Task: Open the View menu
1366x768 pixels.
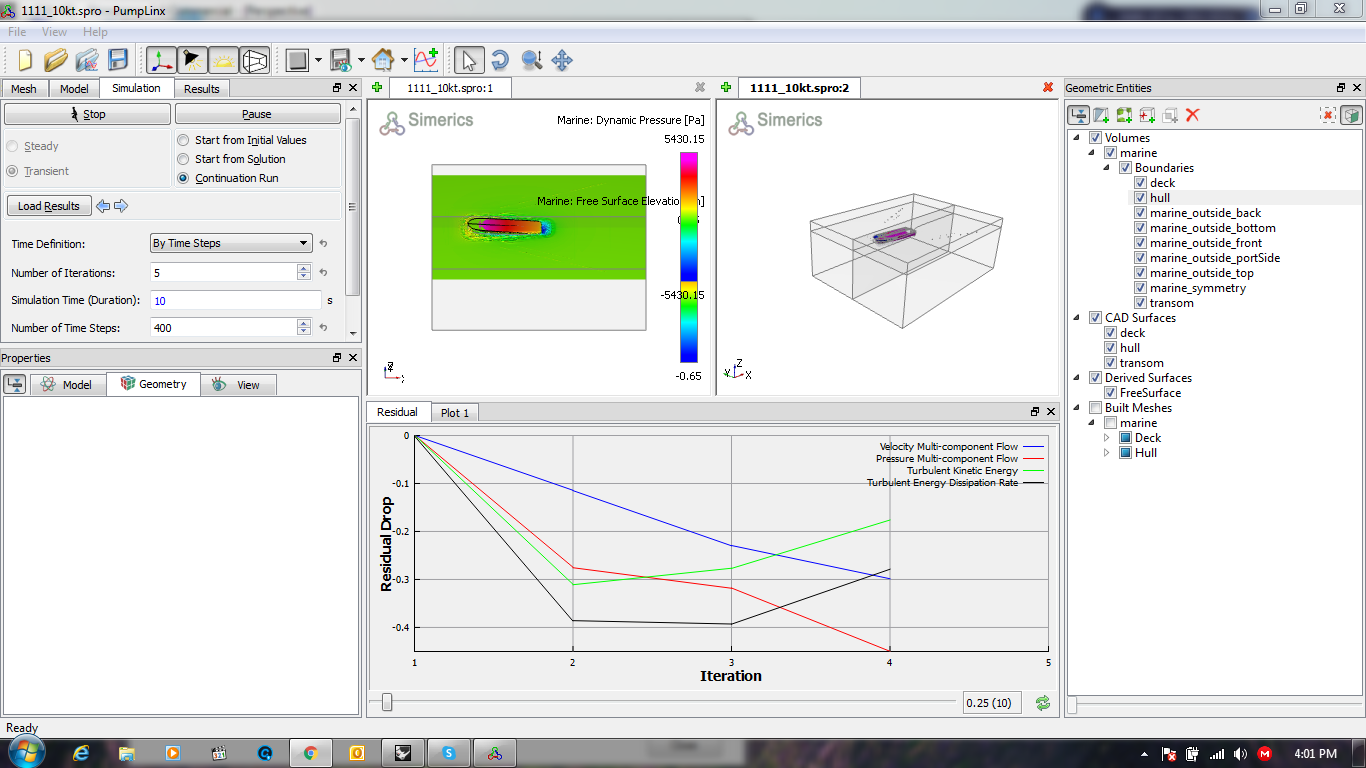Action: [54, 31]
